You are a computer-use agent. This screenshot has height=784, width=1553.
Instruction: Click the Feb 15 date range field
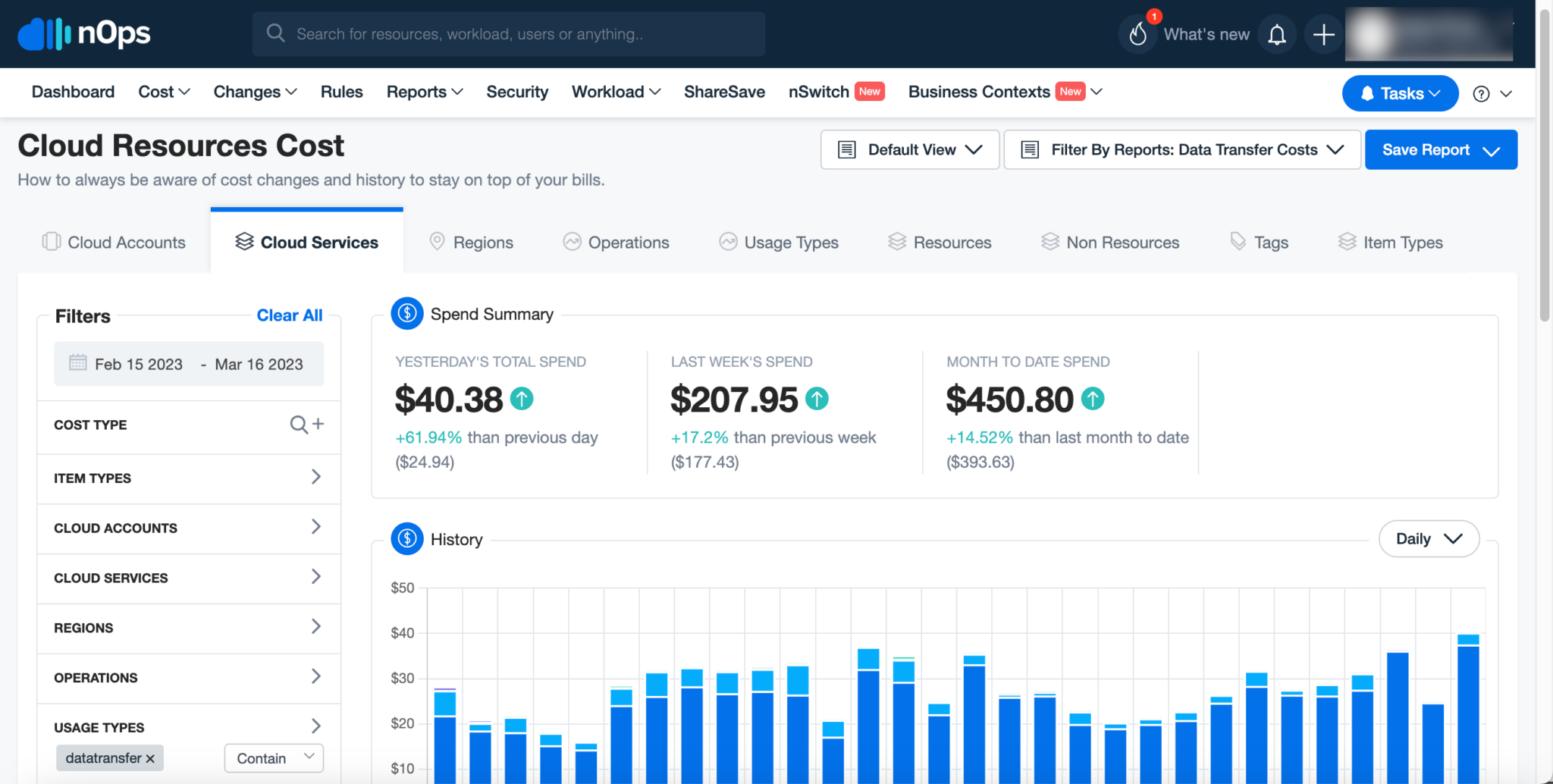click(139, 364)
